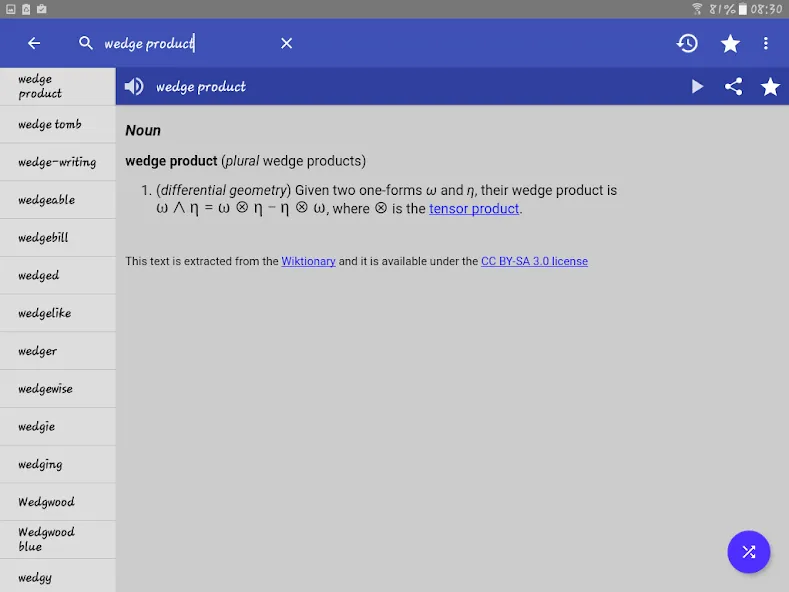Image resolution: width=789 pixels, height=592 pixels.
Task: Tap the random word shuffle button
Action: tap(749, 552)
